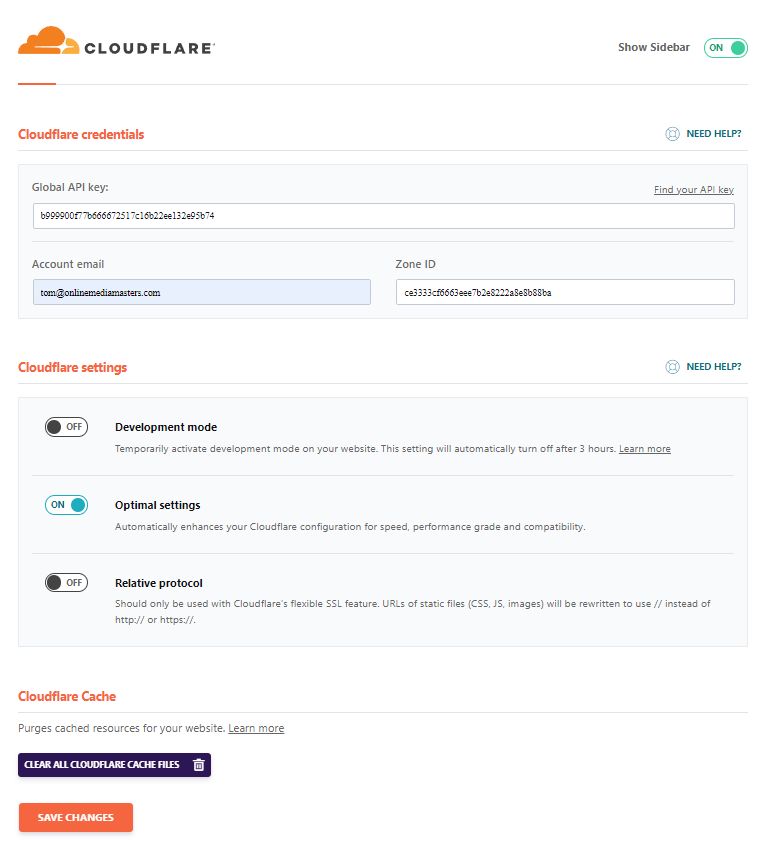Click the help icon next to Cloudflare settings
Image resolution: width=765 pixels, height=849 pixels.
672,367
